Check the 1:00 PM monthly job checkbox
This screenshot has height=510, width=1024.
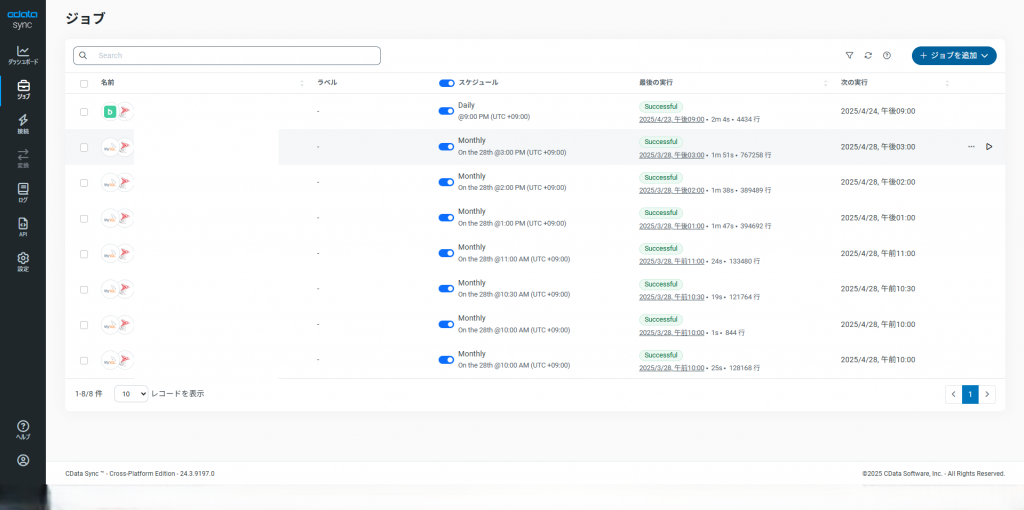[84, 218]
